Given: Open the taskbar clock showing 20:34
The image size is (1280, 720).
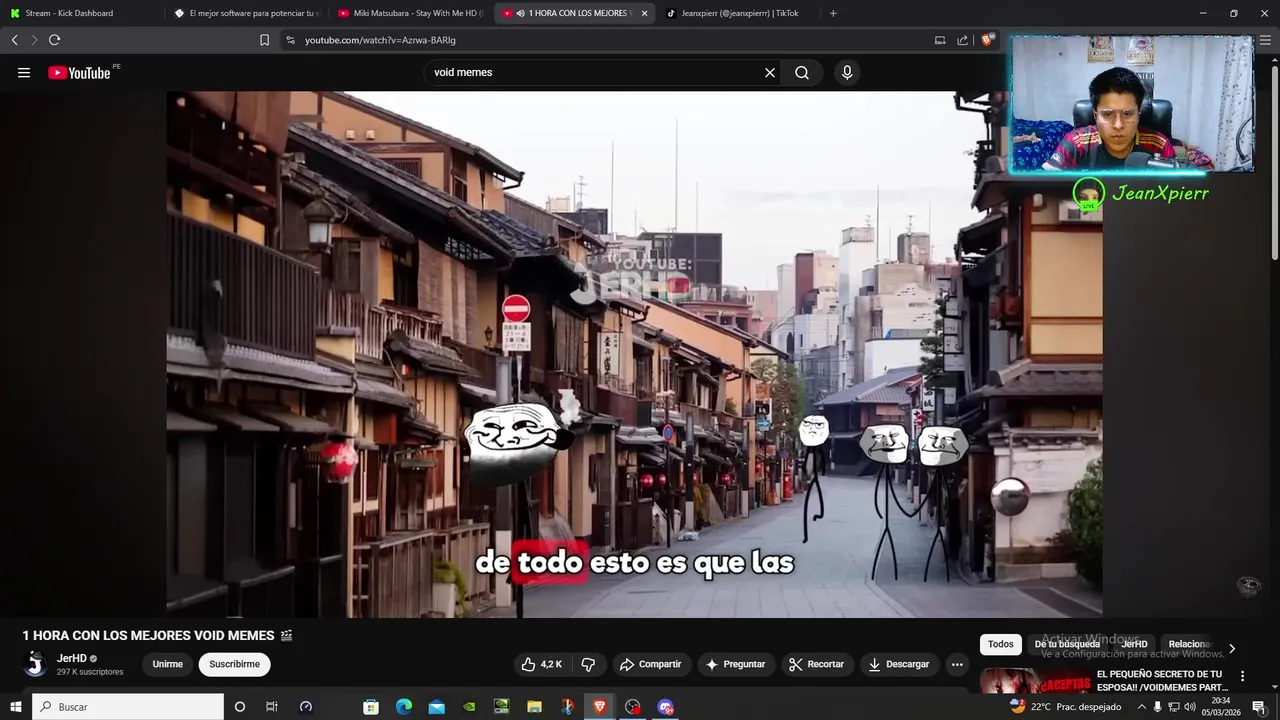Looking at the screenshot, I should pyautogui.click(x=1221, y=707).
